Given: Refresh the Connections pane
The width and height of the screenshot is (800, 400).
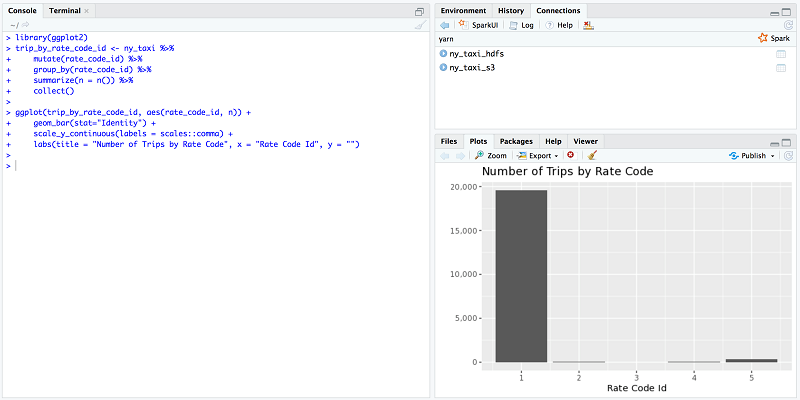Looking at the screenshot, I should (788, 25).
